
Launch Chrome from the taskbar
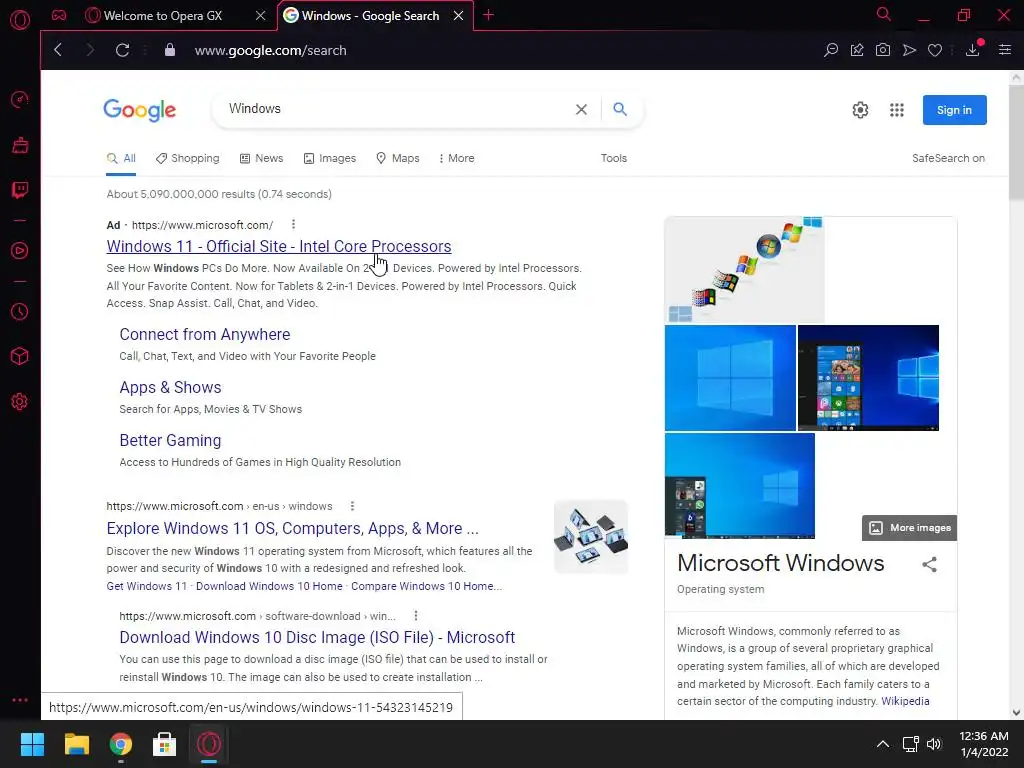pos(121,744)
